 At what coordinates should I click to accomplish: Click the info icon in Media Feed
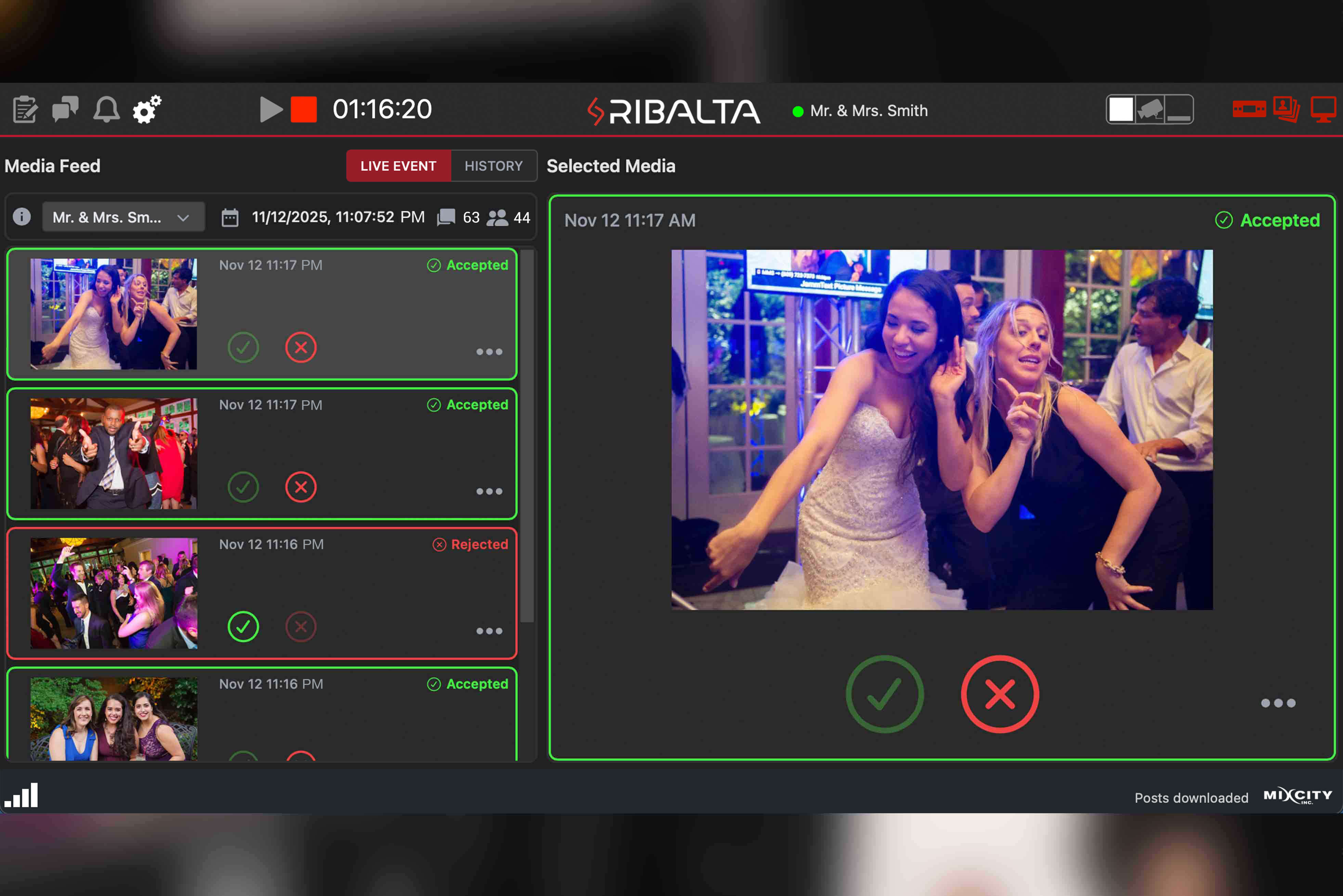coord(22,217)
